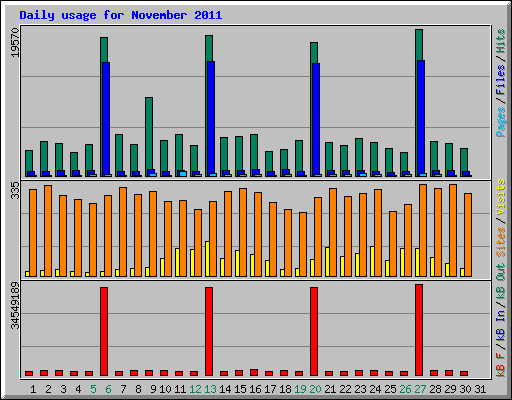Image resolution: width=512 pixels, height=400 pixels.
Task: Click day label 21 on the x-axis
Action: point(330,389)
